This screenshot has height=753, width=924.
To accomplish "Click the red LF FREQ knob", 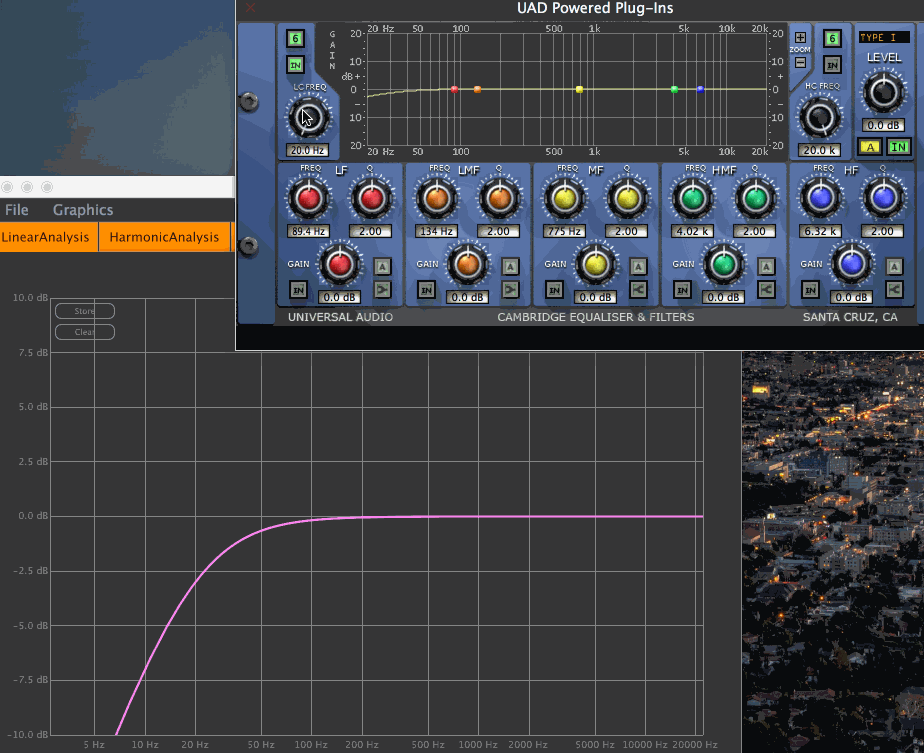I will coord(308,199).
